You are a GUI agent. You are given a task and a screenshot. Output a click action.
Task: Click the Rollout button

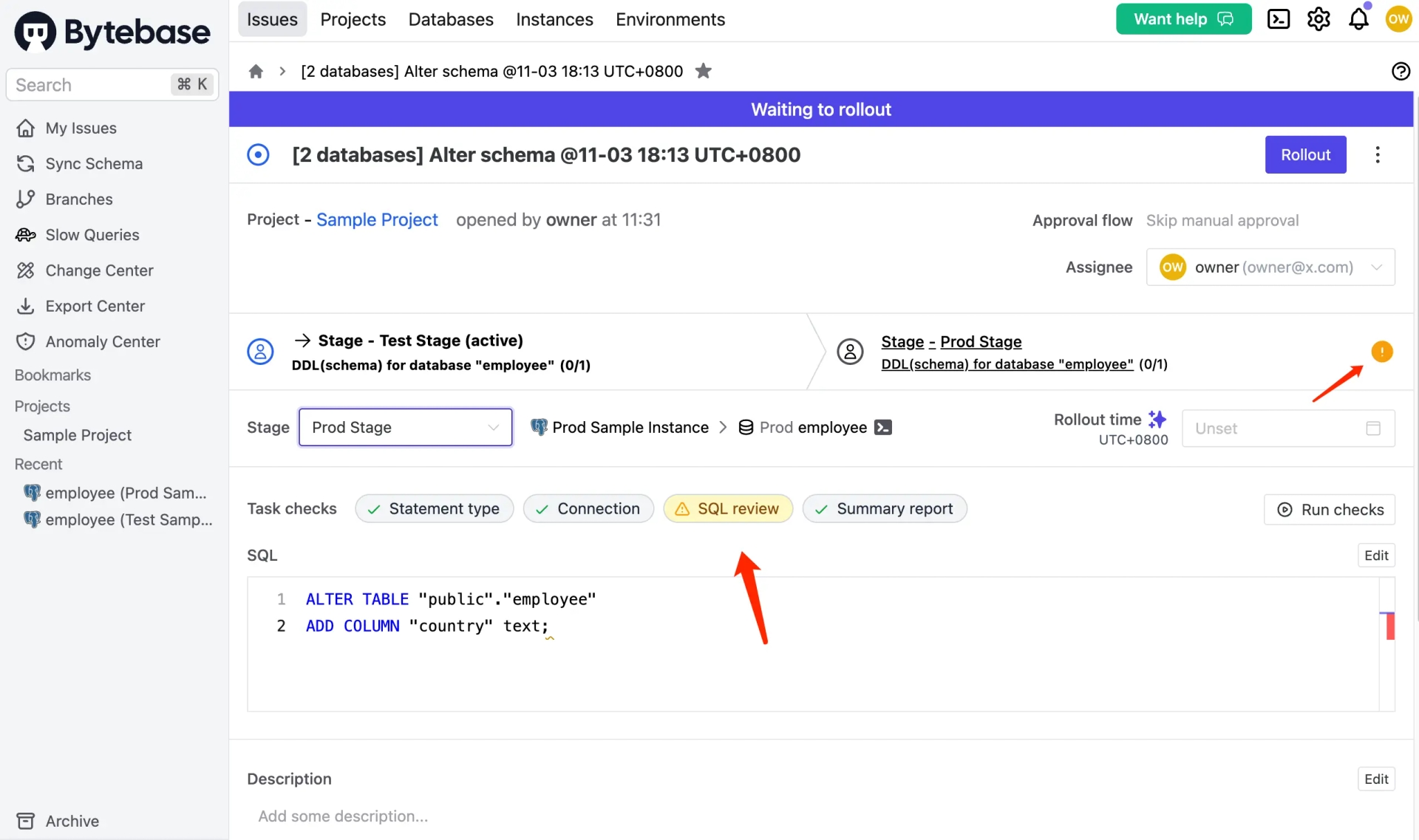point(1305,154)
